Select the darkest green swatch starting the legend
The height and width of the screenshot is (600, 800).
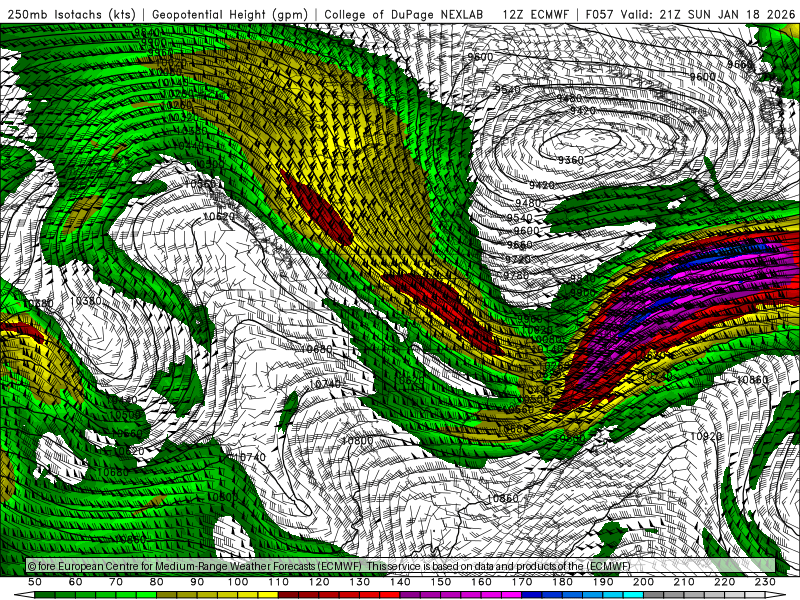point(44,595)
